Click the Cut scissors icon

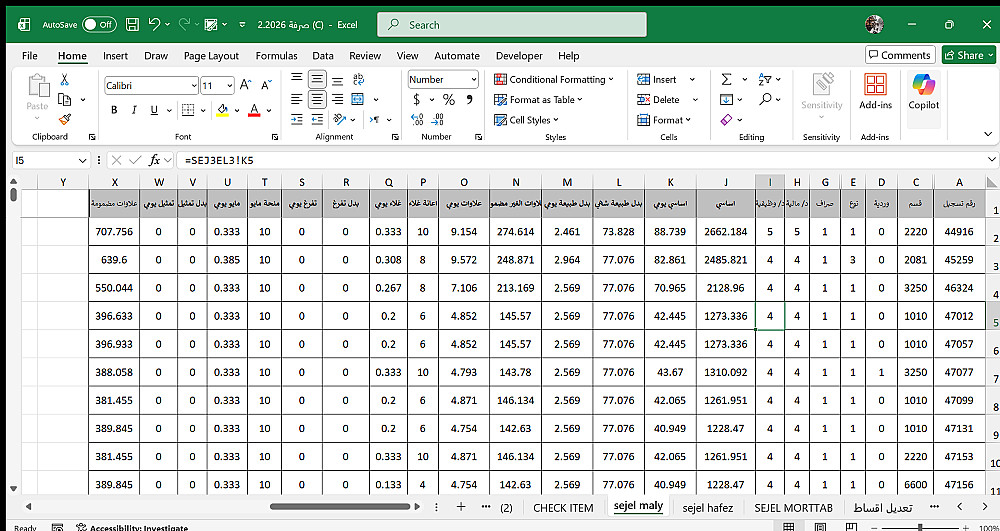point(64,80)
